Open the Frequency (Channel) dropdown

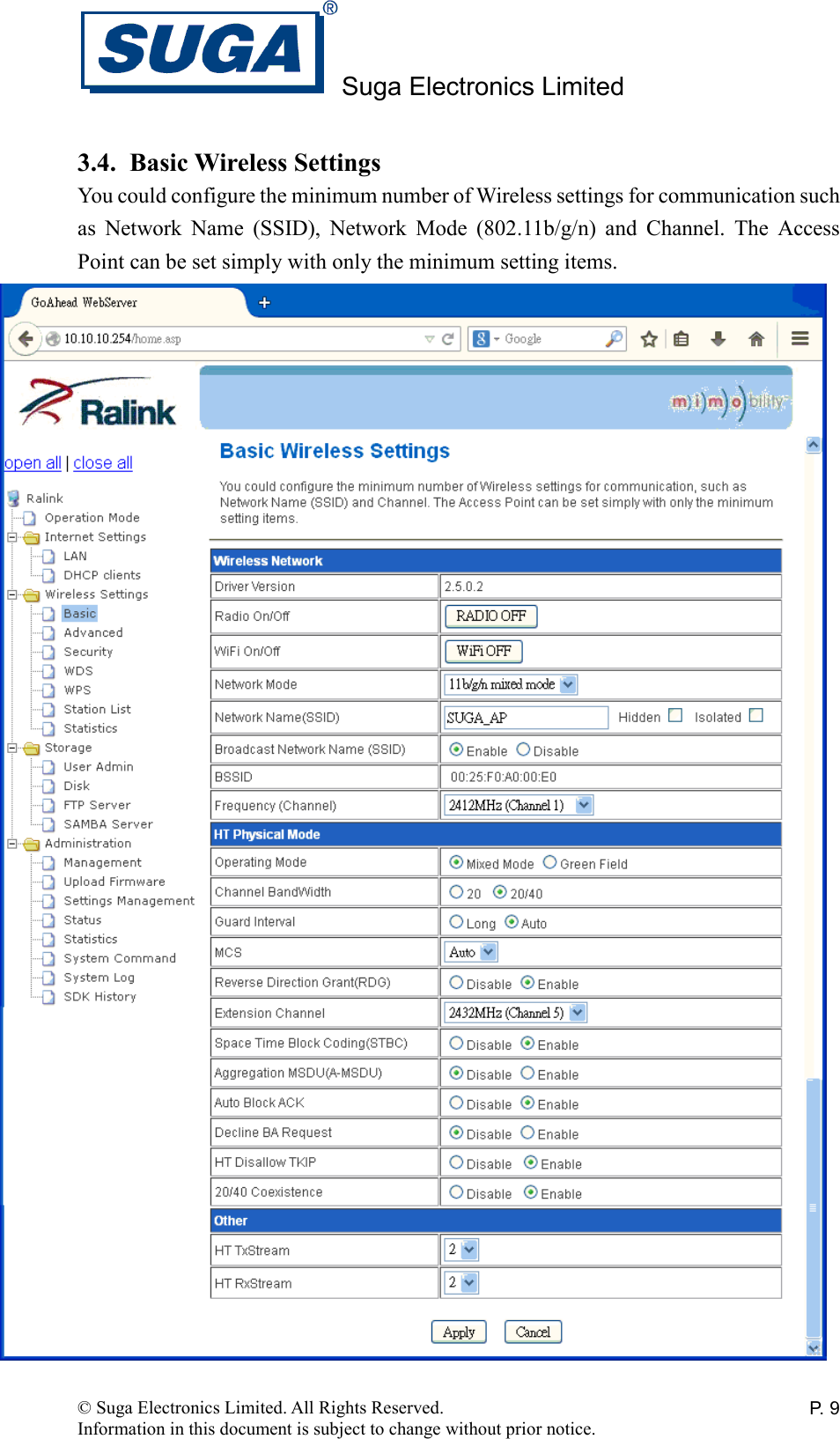pos(519,805)
